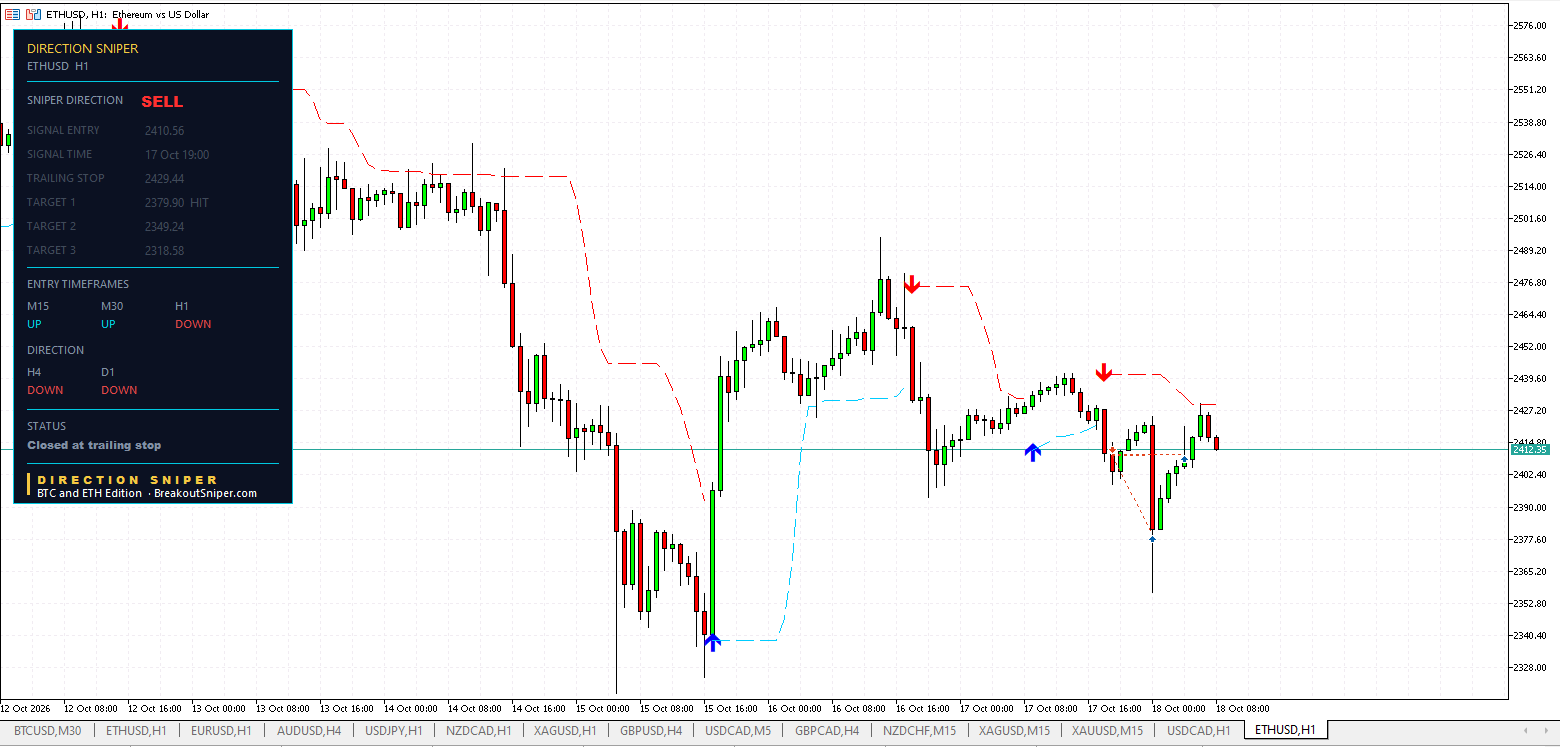Click the TRAILING STOP value 2429.44
Image resolution: width=1560 pixels, height=747 pixels.
(x=164, y=178)
